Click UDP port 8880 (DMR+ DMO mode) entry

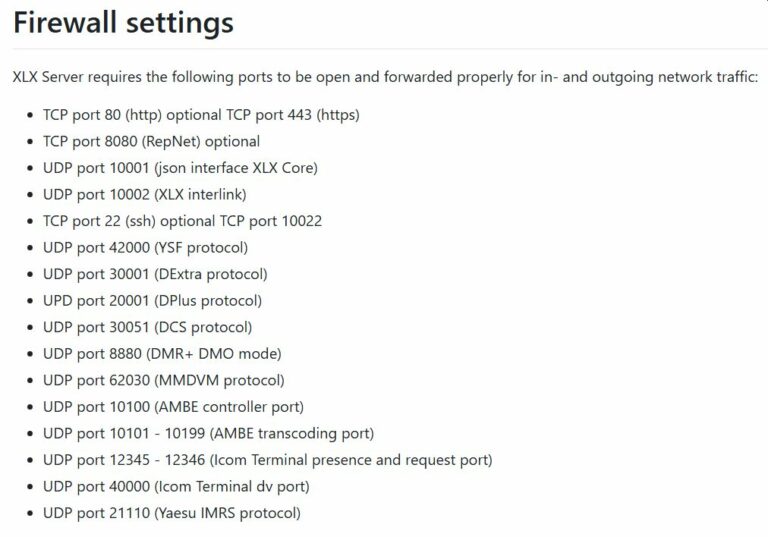[x=162, y=353]
